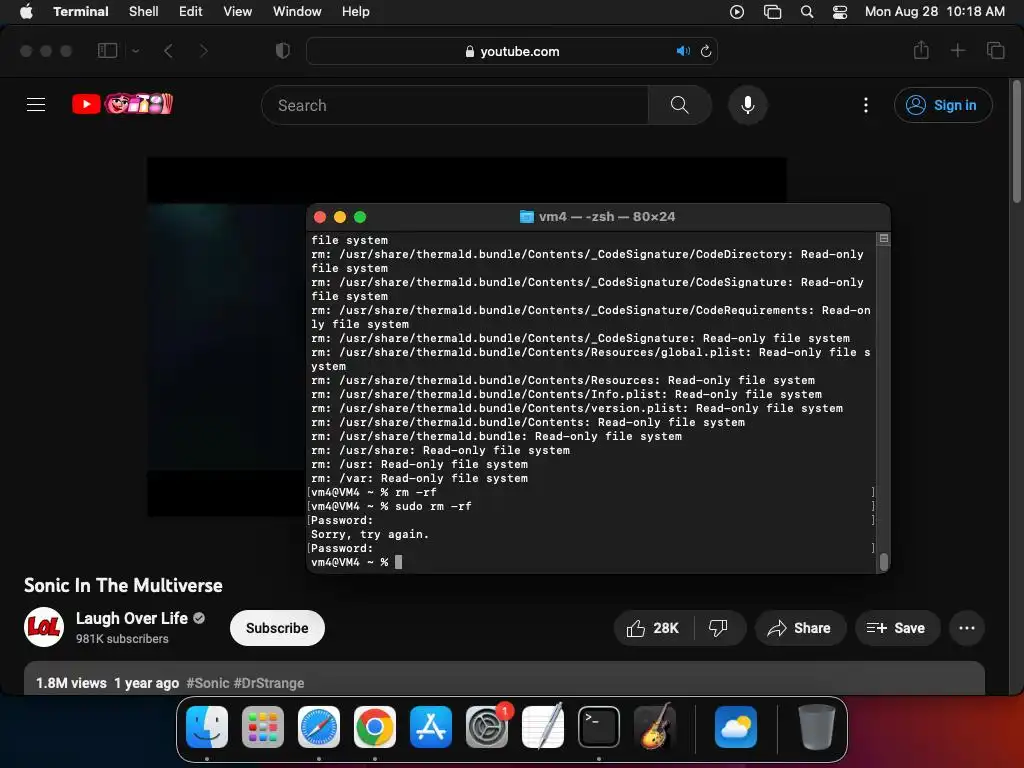Click the YouTube search field
Screen dimensions: 1024x768
455,105
